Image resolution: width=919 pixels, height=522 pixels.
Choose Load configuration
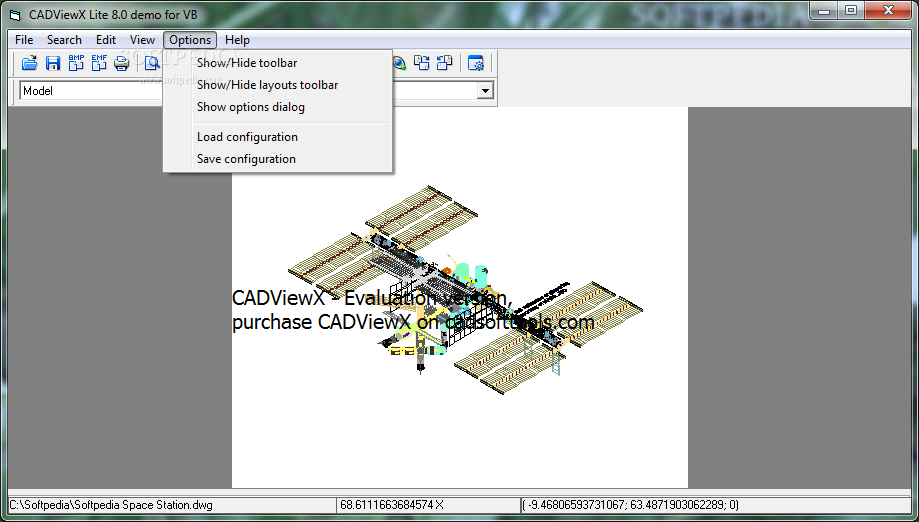click(278, 137)
